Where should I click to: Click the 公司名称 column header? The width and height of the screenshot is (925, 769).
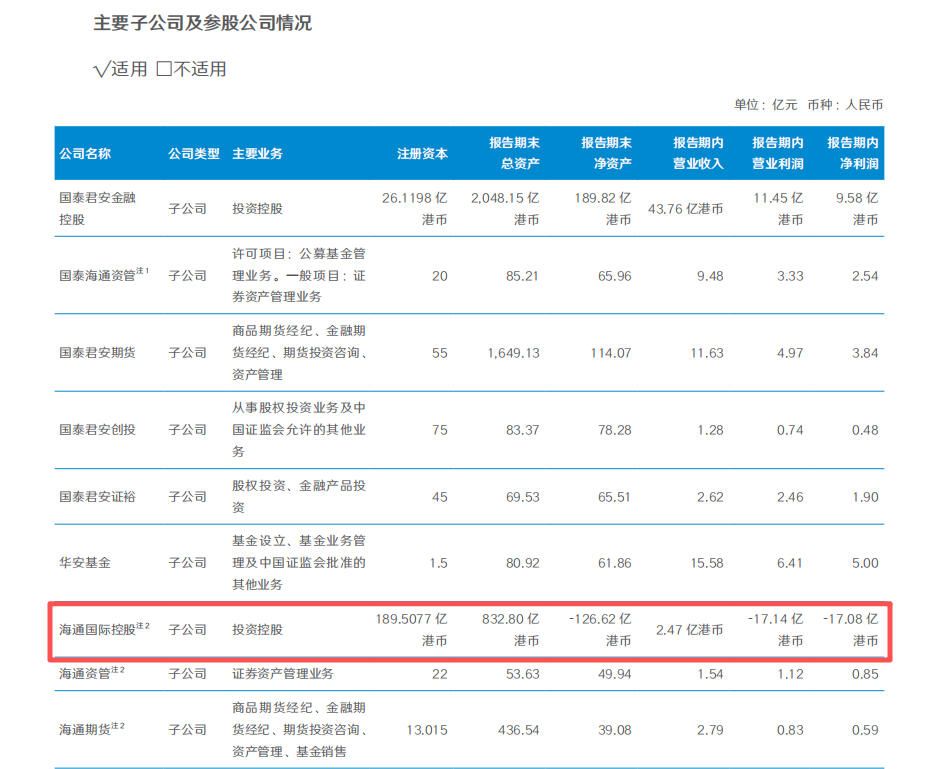tap(83, 153)
